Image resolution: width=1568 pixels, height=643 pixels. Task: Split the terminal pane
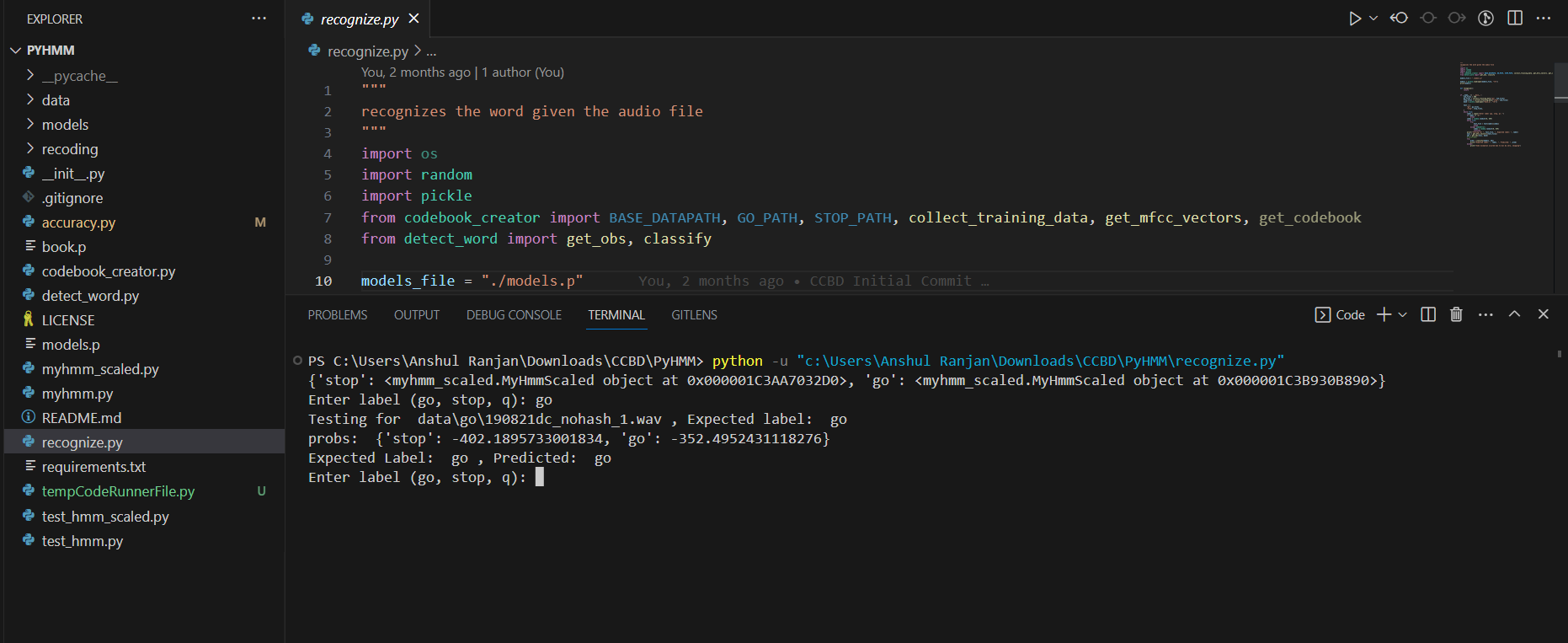1428,314
